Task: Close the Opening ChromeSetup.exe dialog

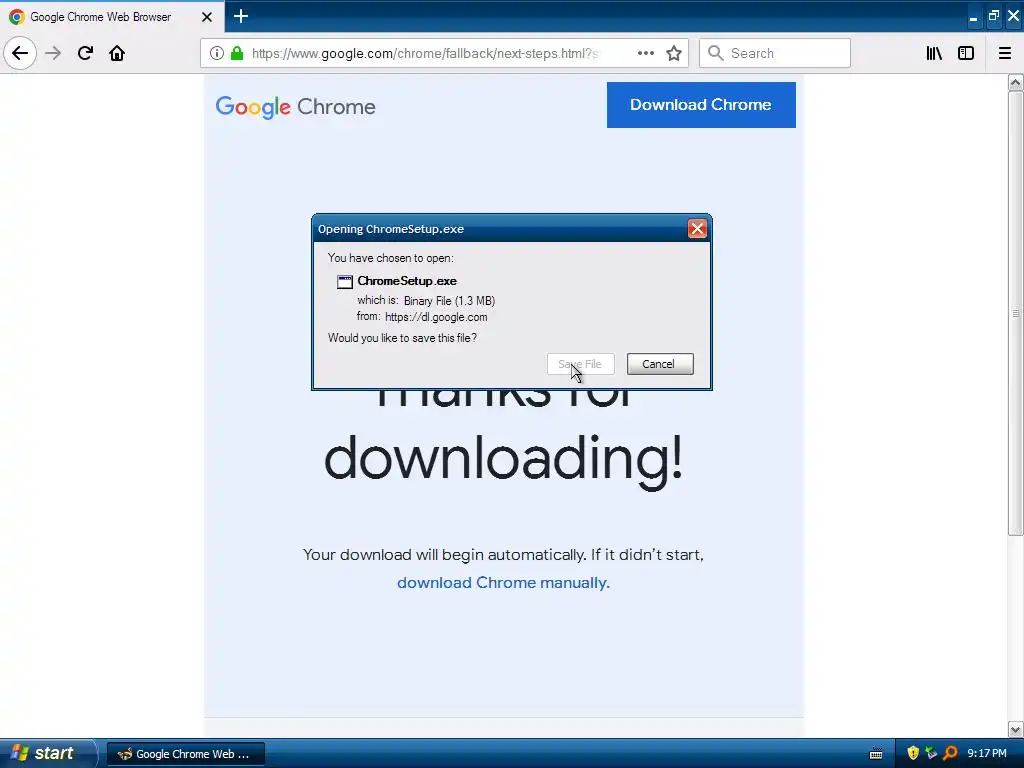Action: pos(697,229)
